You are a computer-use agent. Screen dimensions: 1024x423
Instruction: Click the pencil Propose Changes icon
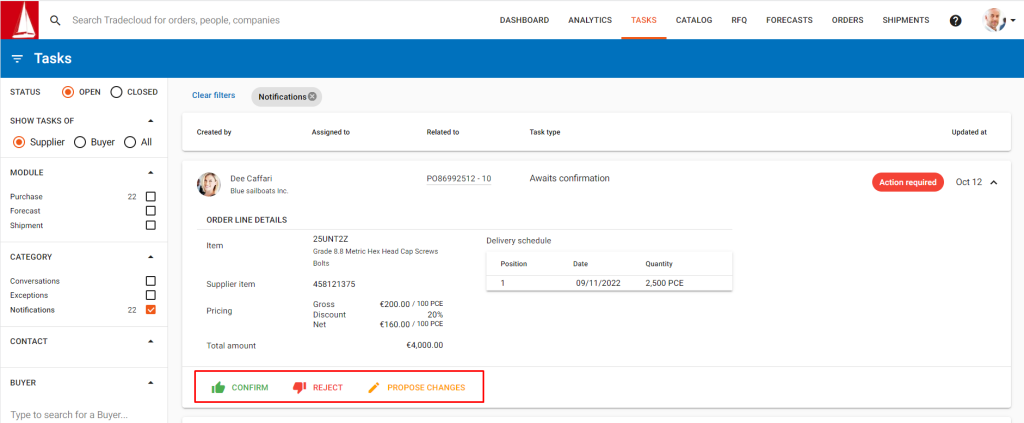point(374,387)
